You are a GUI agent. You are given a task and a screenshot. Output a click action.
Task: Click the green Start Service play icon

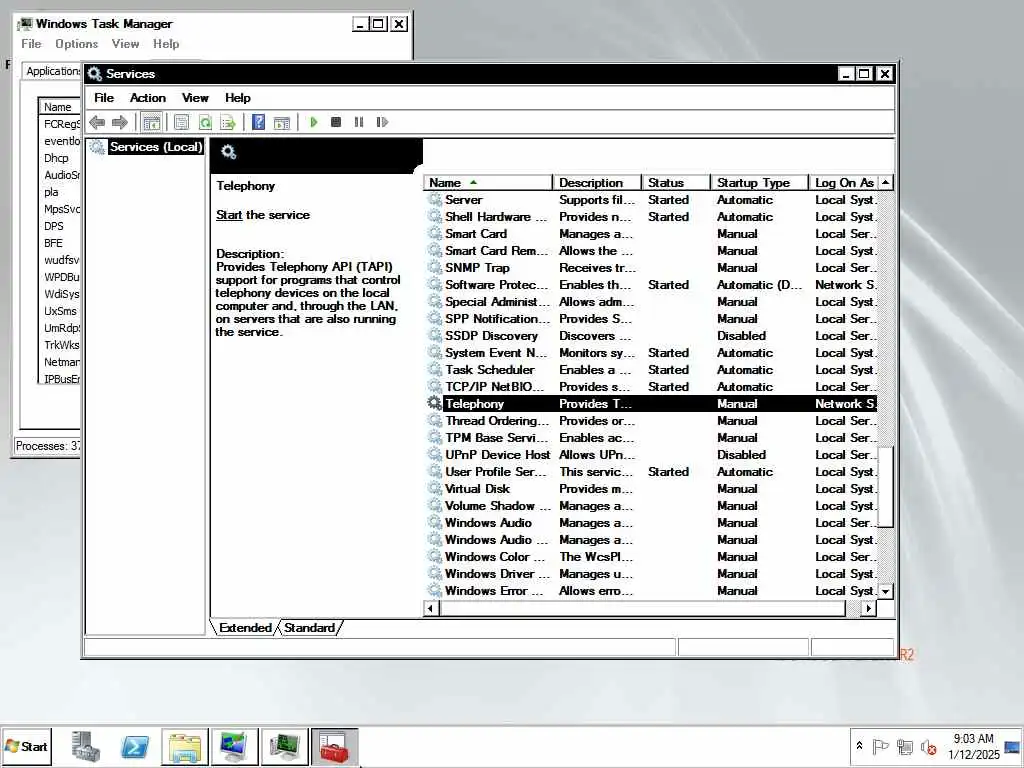tap(314, 122)
